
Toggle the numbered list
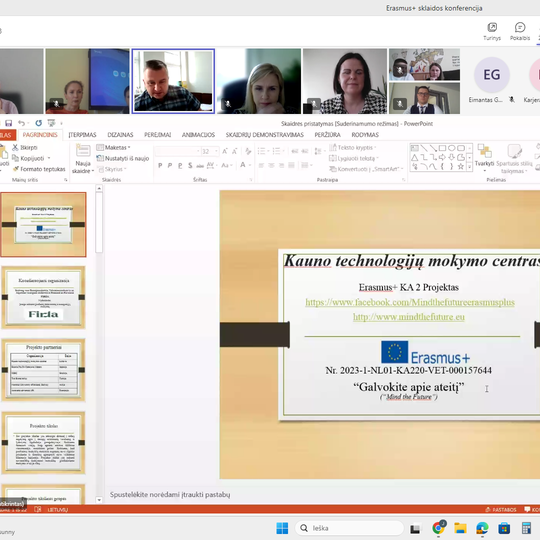[x=278, y=151]
